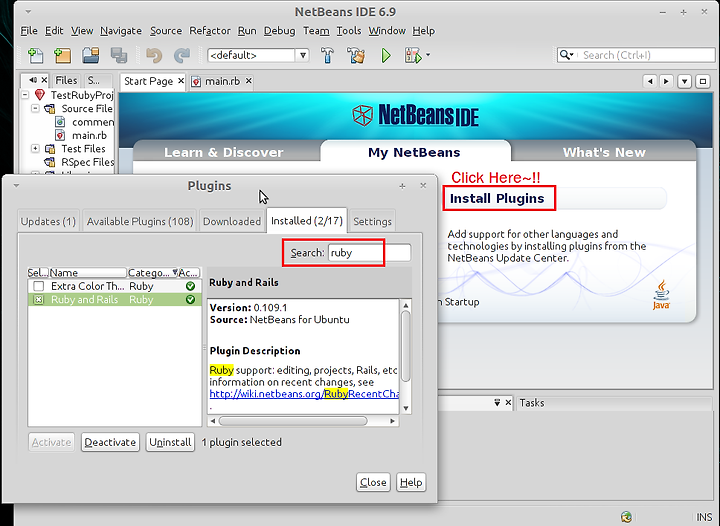Focus the Search (Ctrl+I) field
The image size is (720, 526).
coord(647,55)
